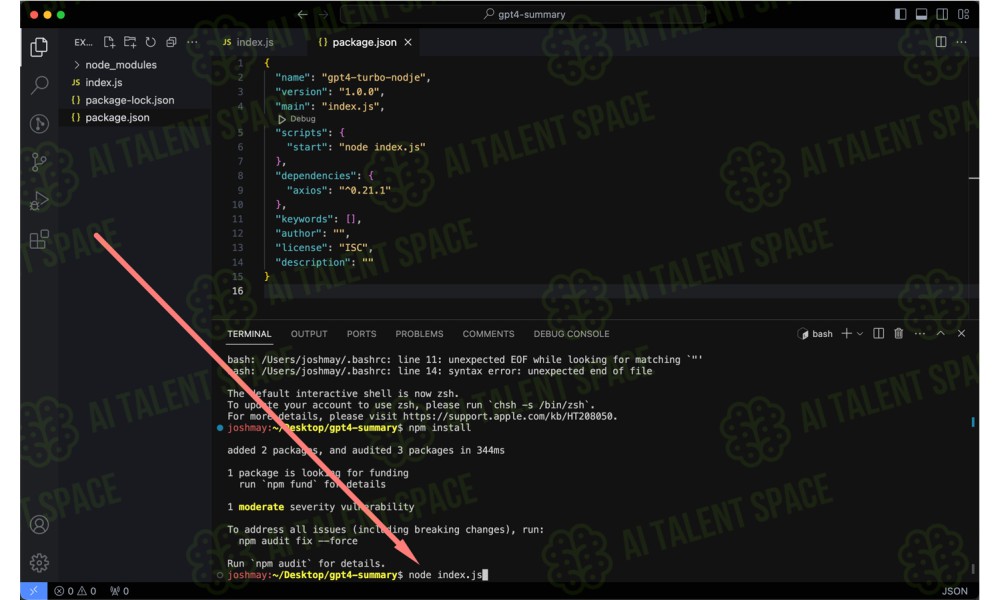This screenshot has height=600, width=1000.
Task: Switch to the COMMENTS tab
Action: tap(489, 334)
